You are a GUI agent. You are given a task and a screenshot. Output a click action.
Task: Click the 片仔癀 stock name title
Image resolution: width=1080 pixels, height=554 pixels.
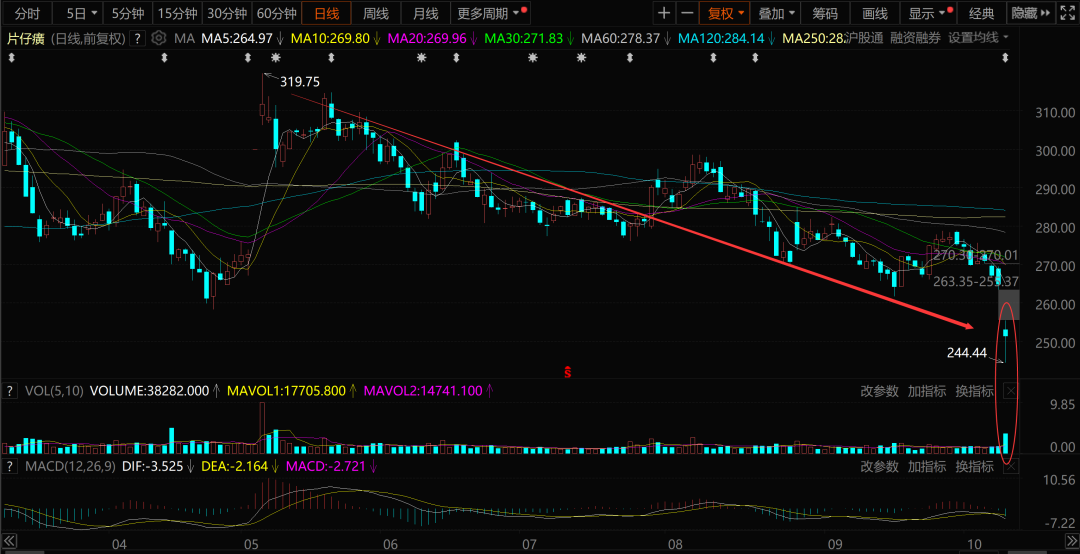pos(25,39)
